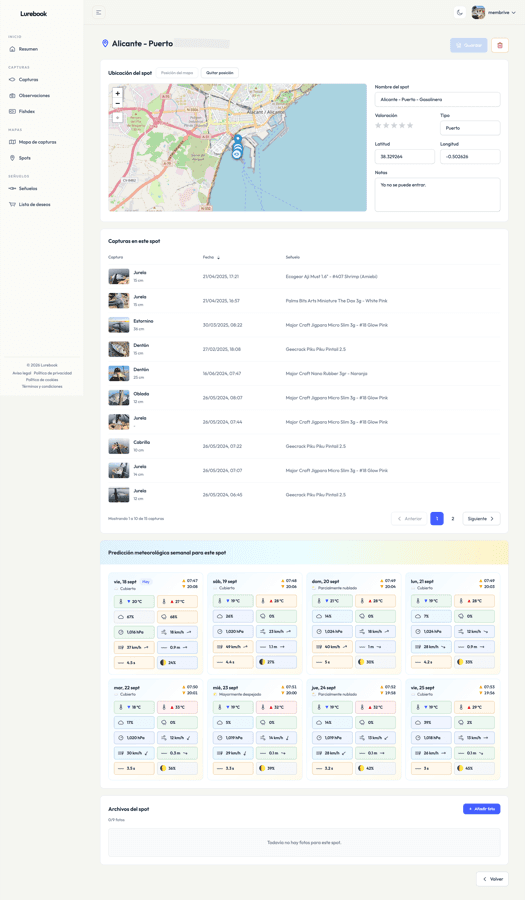Click the Notas text area

[x=437, y=195]
